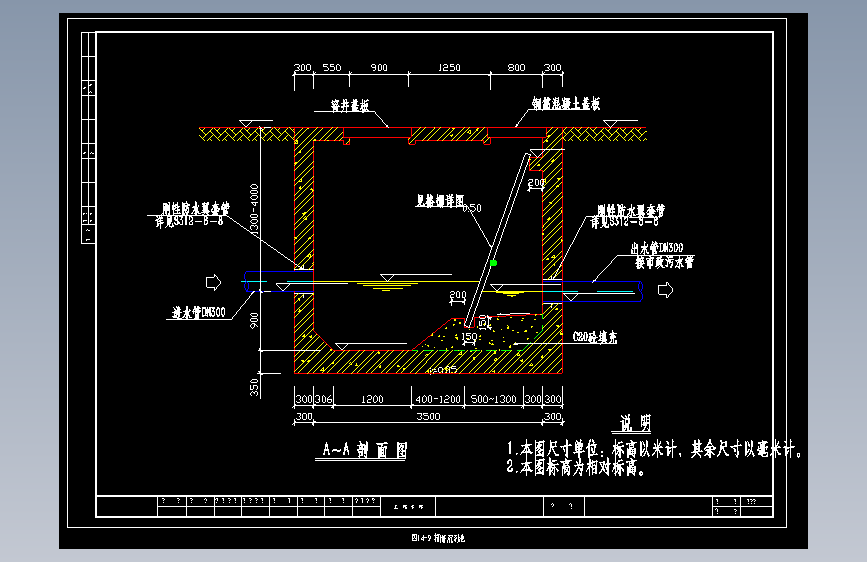Viewport: 867px width, 562px height.
Task: Select the '550' top dimension text
Action: point(332,67)
